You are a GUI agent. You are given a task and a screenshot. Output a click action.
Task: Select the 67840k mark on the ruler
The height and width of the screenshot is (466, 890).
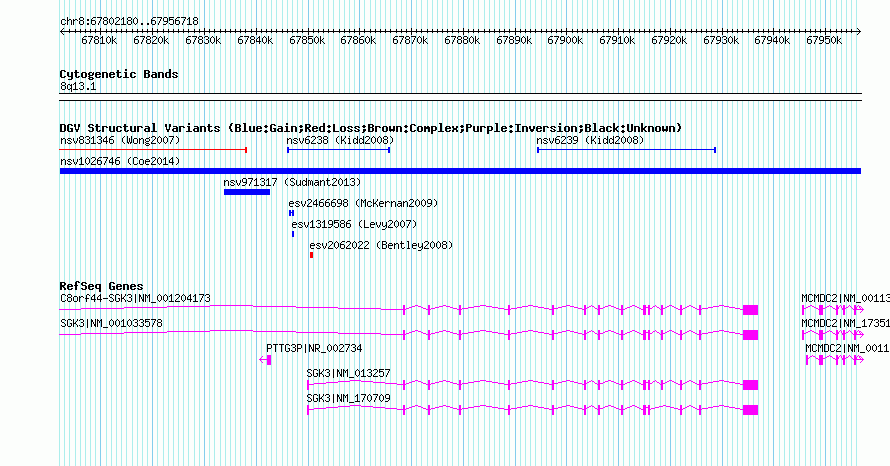(255, 41)
